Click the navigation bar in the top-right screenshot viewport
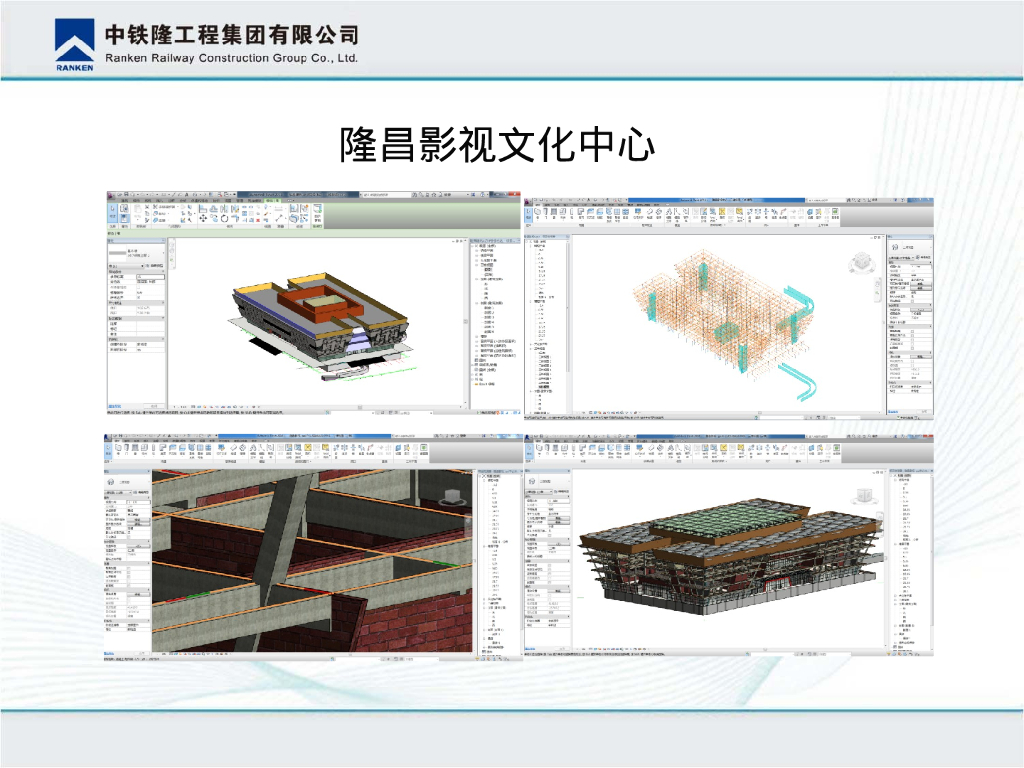1024x768 pixels. click(x=878, y=289)
